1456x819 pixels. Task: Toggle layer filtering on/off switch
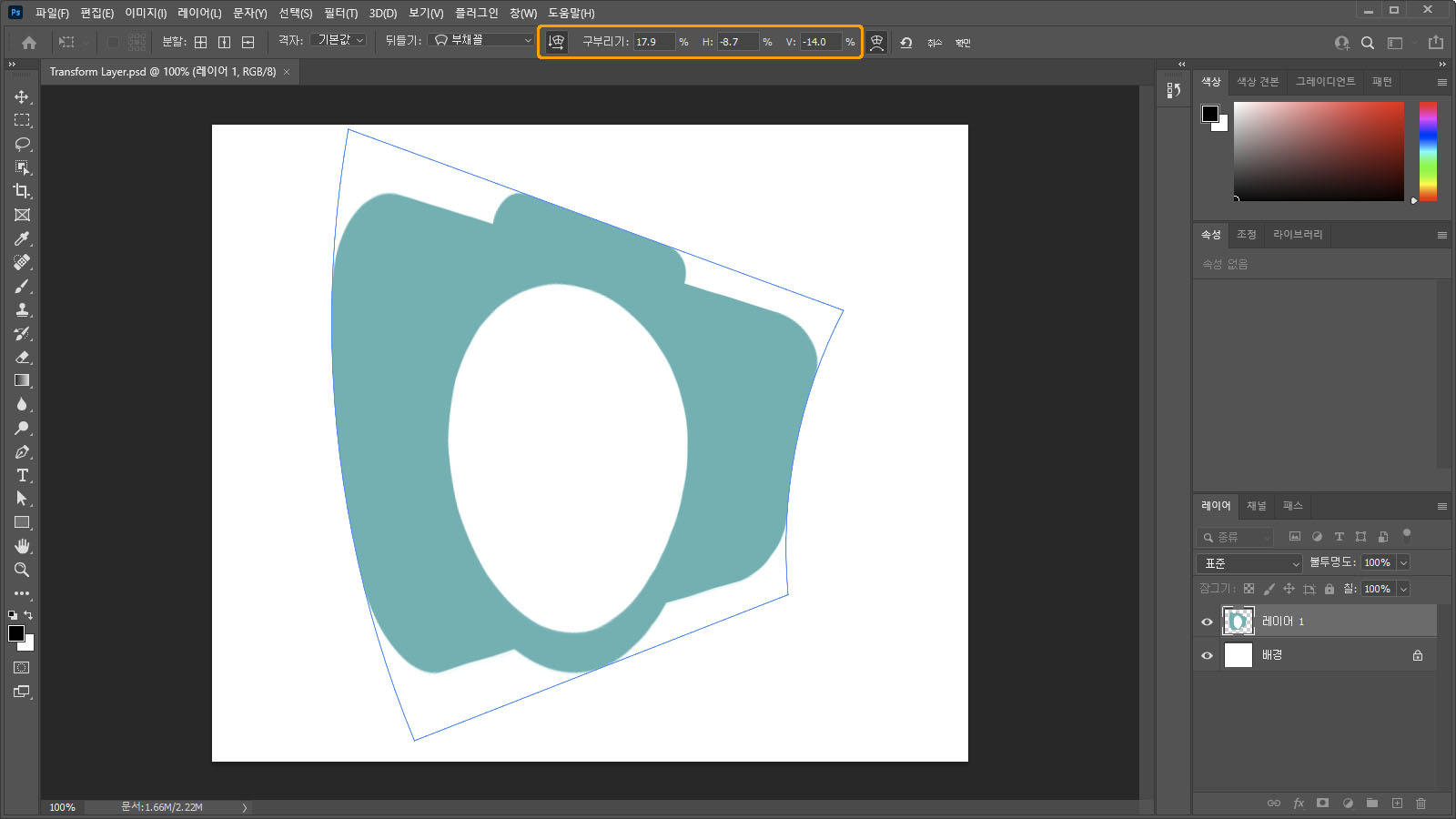1407,534
